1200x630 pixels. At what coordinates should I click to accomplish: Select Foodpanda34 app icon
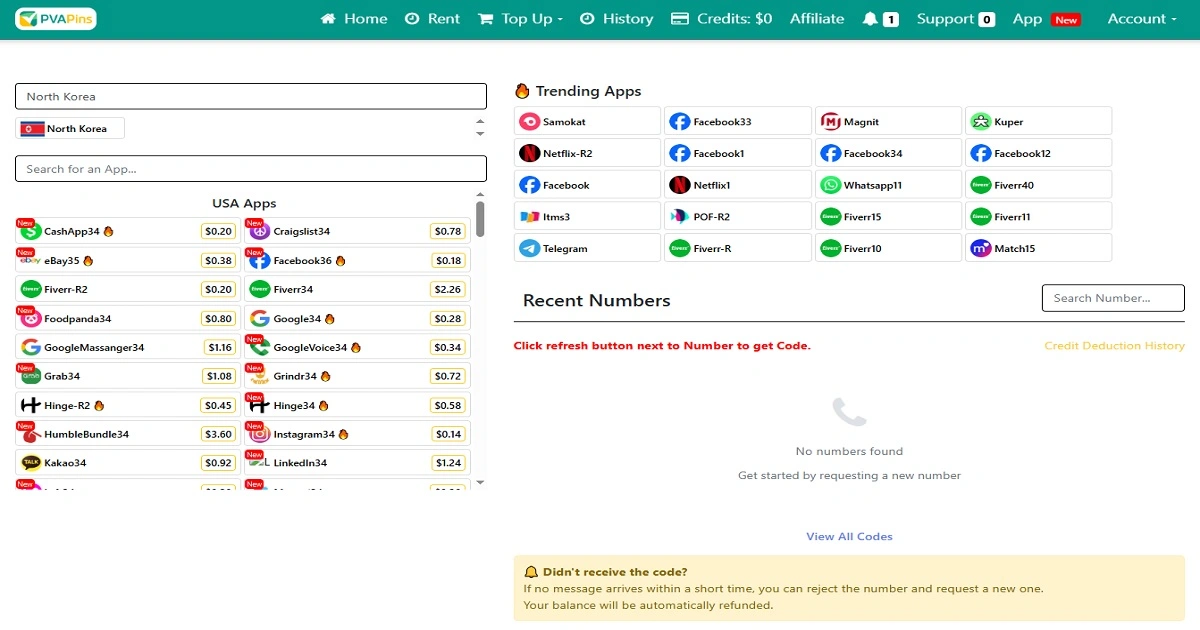click(30, 318)
